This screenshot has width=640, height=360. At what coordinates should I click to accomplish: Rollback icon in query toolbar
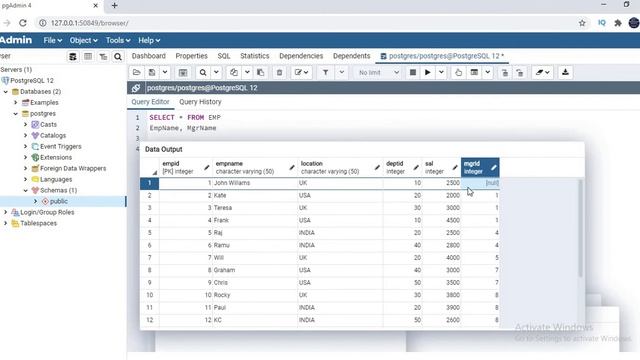click(x=520, y=73)
